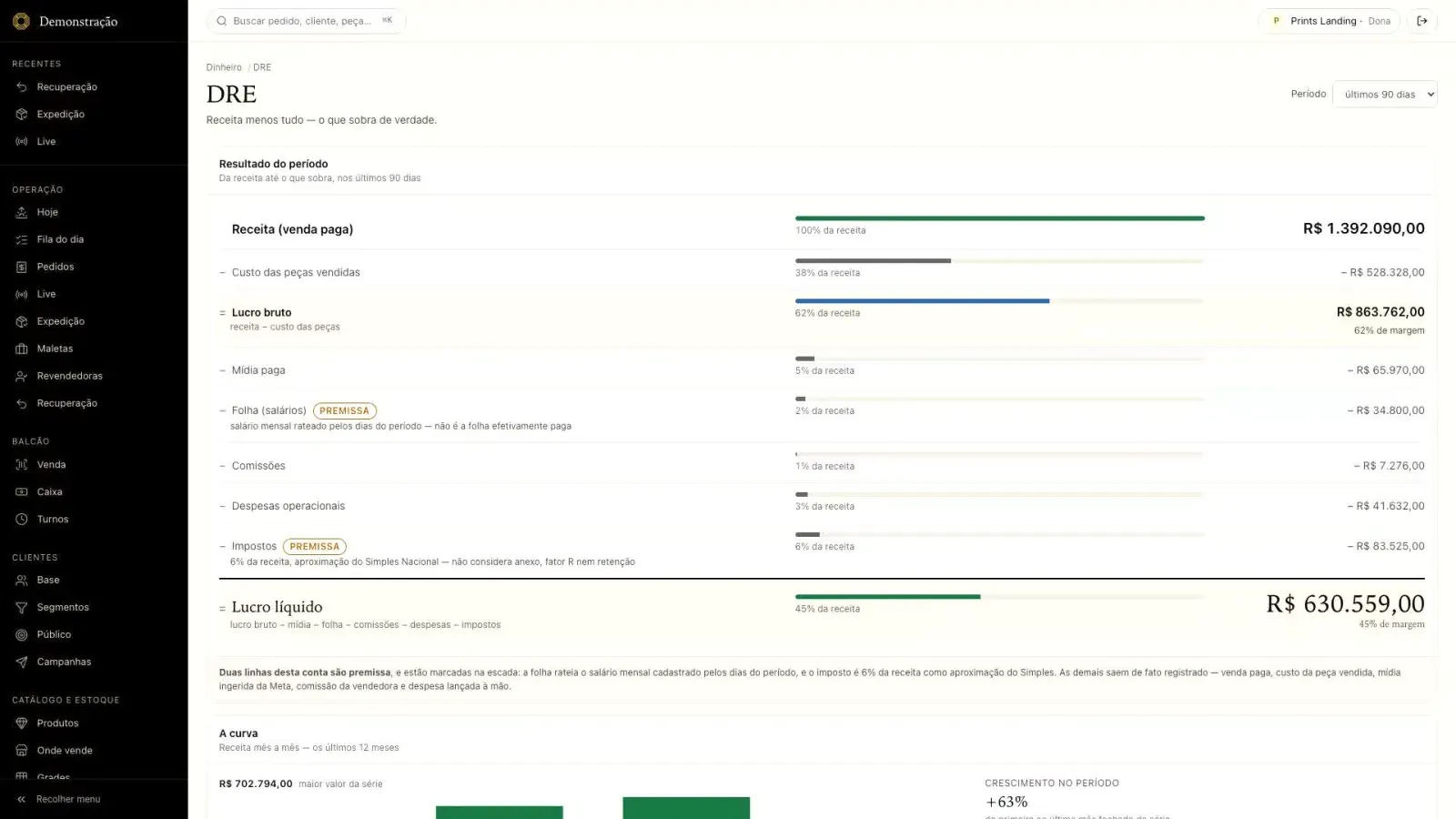Open Maletas suitcase icon

pos(22,349)
